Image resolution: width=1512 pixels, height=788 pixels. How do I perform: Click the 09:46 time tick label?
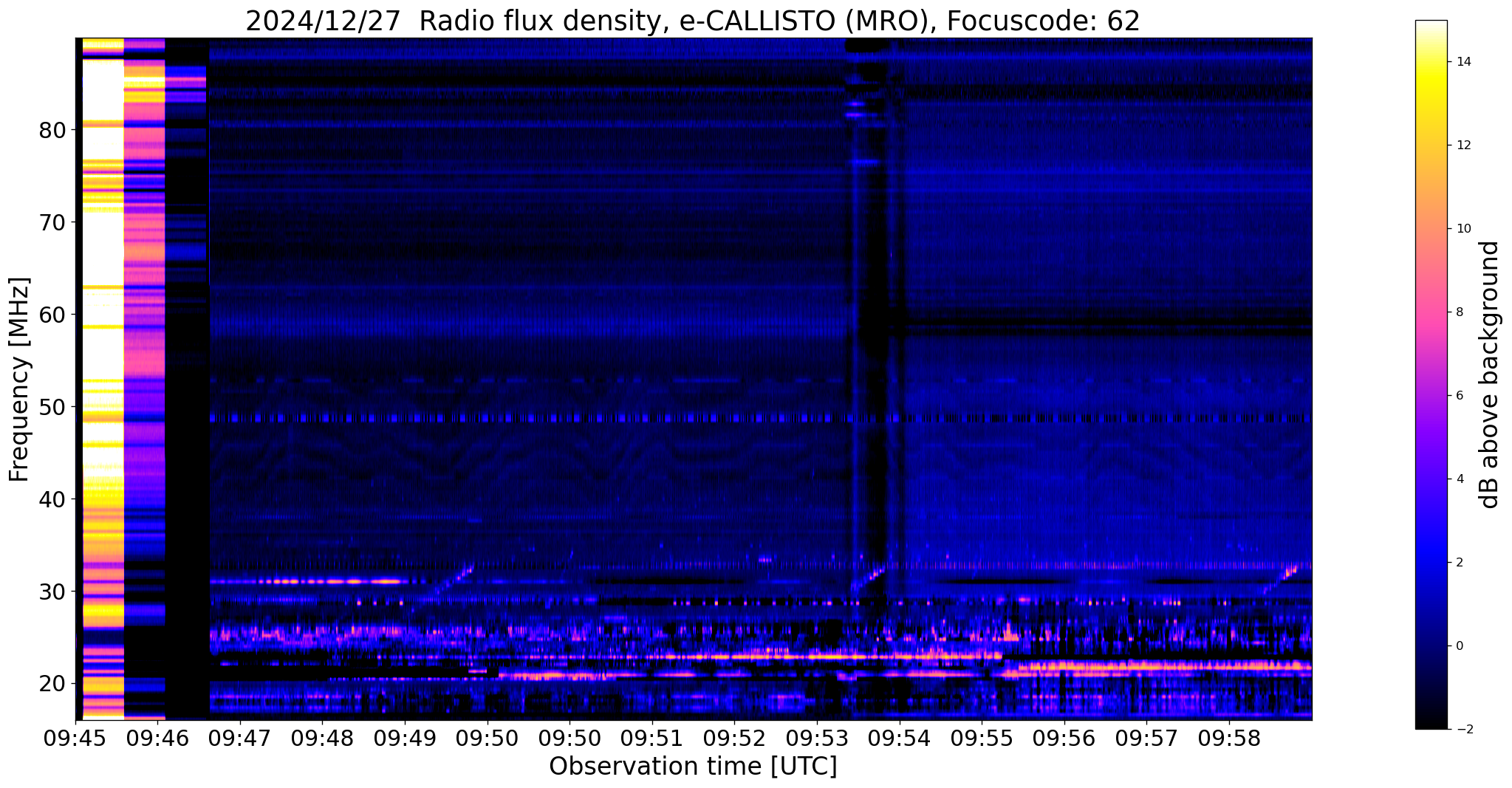pos(158,739)
